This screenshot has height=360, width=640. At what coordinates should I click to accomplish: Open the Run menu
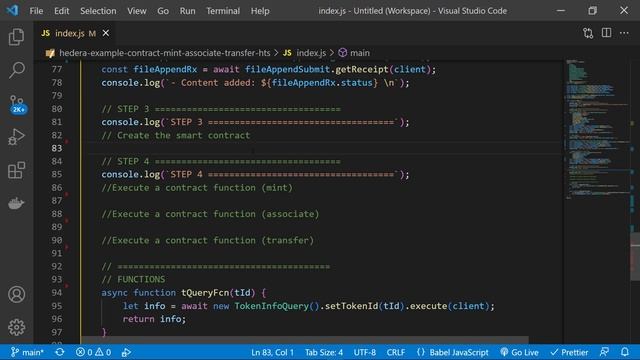click(187, 11)
